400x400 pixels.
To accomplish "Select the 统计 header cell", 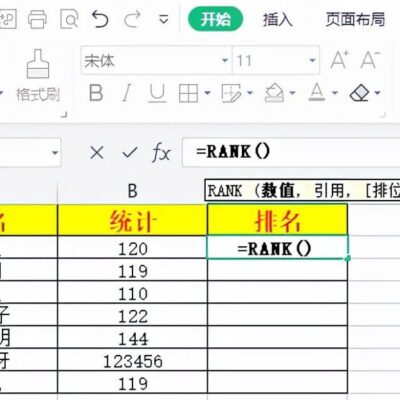I will tap(132, 220).
